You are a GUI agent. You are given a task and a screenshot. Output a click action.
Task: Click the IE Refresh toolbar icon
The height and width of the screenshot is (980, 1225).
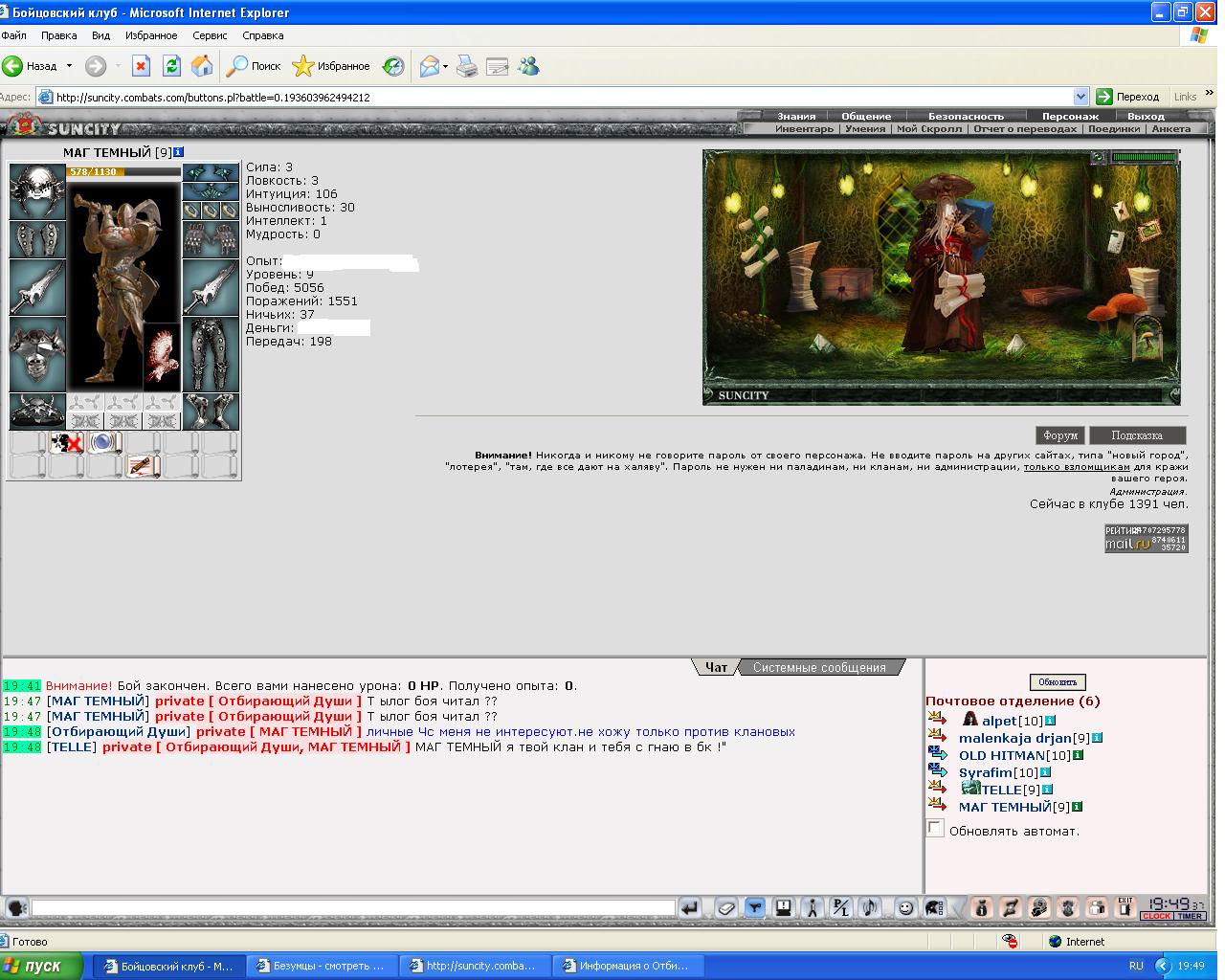(x=171, y=66)
